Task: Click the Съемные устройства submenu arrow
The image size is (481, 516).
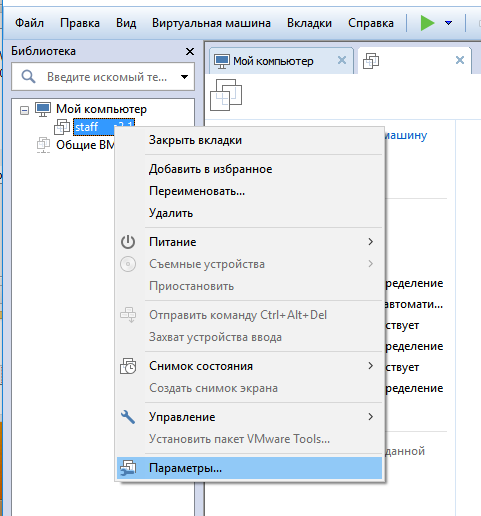Action: pos(370,264)
